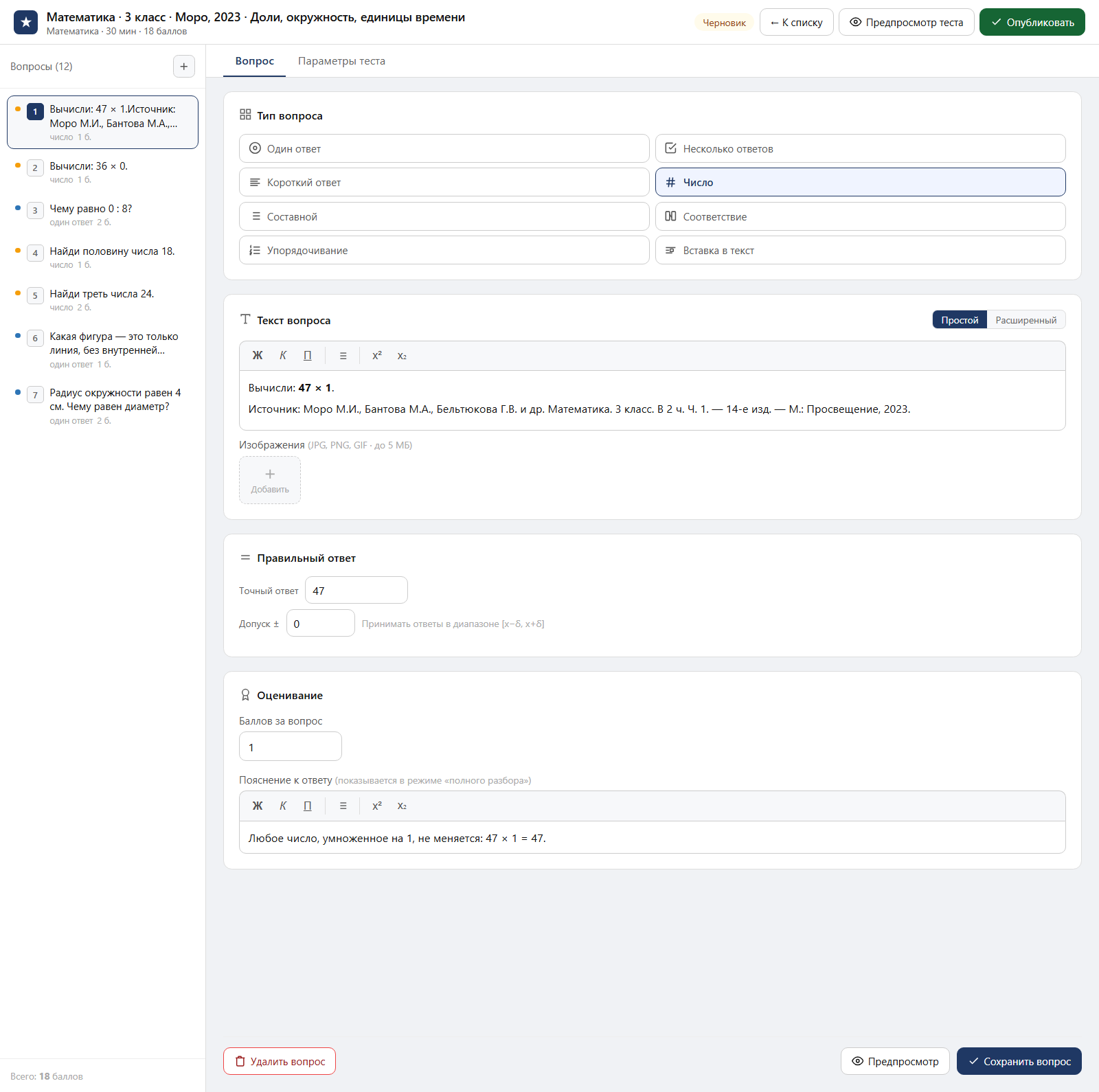Click Опубликовать button
Image resolution: width=1099 pixels, height=1092 pixels.
point(1032,22)
